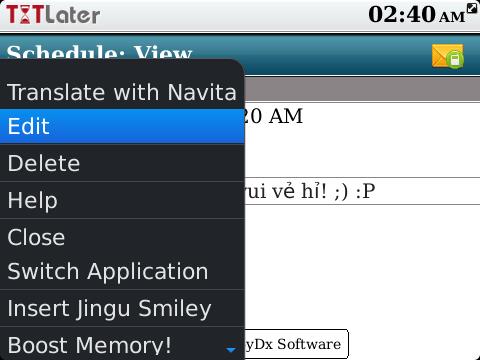Click the TXTLater logo
480x360 pixels.
click(53, 15)
